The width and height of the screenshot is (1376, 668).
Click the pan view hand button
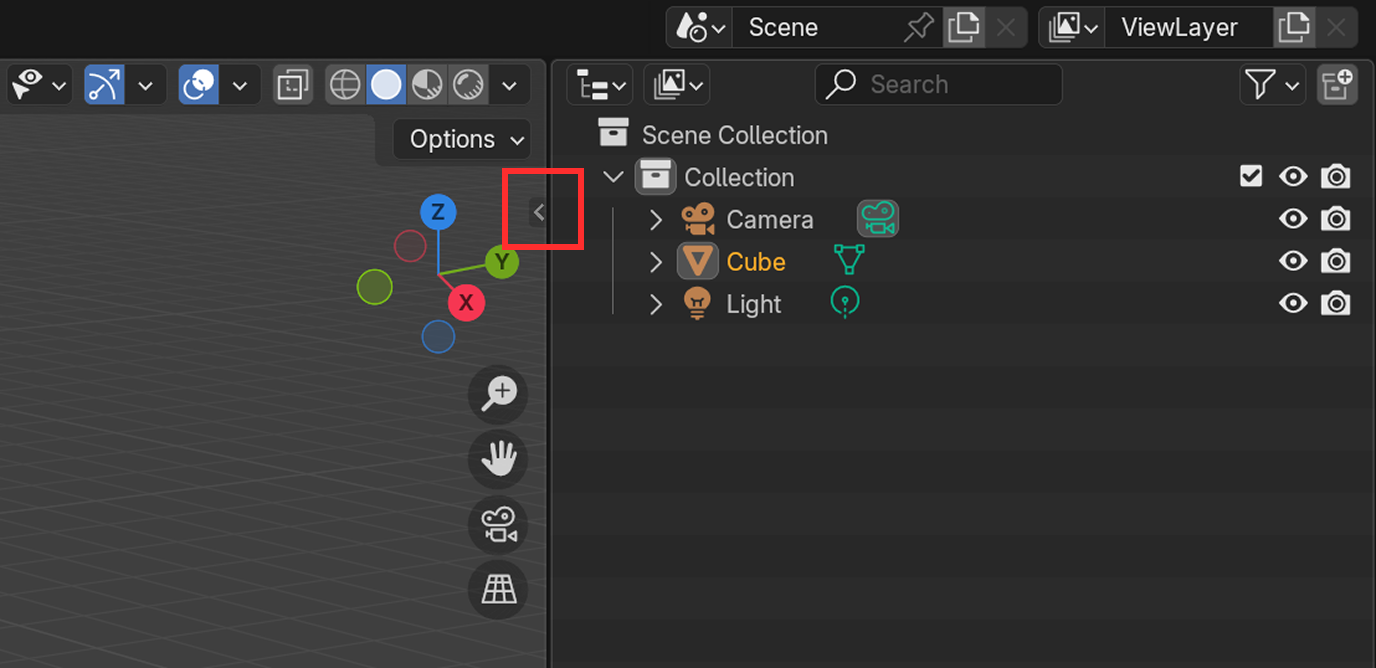click(x=498, y=459)
